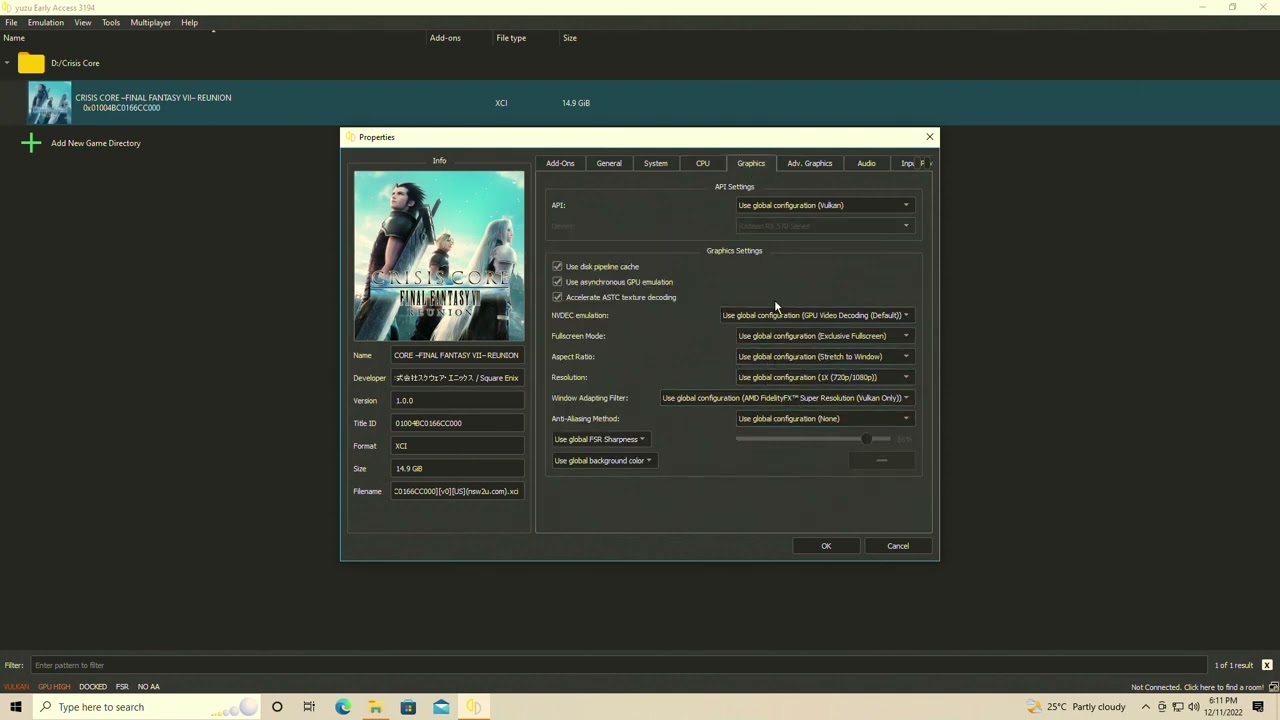Viewport: 1280px width, 720px height.
Task: Click the Sort by Size column header
Action: 569,38
